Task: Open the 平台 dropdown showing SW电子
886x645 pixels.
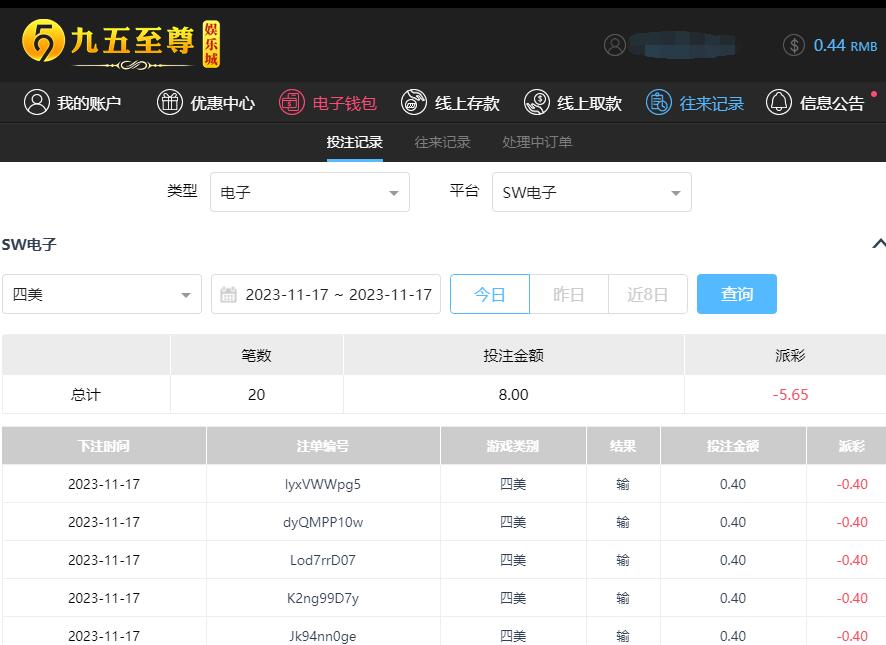Action: 592,192
